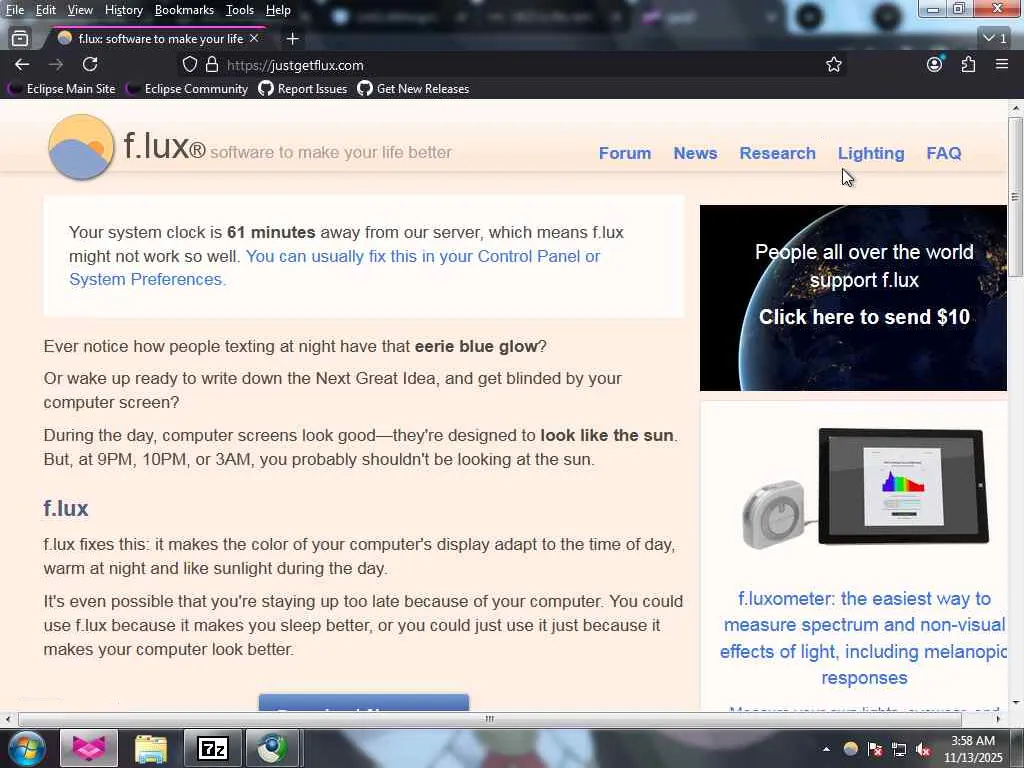Click the site security padlock icon
The image size is (1024, 768).
click(x=212, y=65)
